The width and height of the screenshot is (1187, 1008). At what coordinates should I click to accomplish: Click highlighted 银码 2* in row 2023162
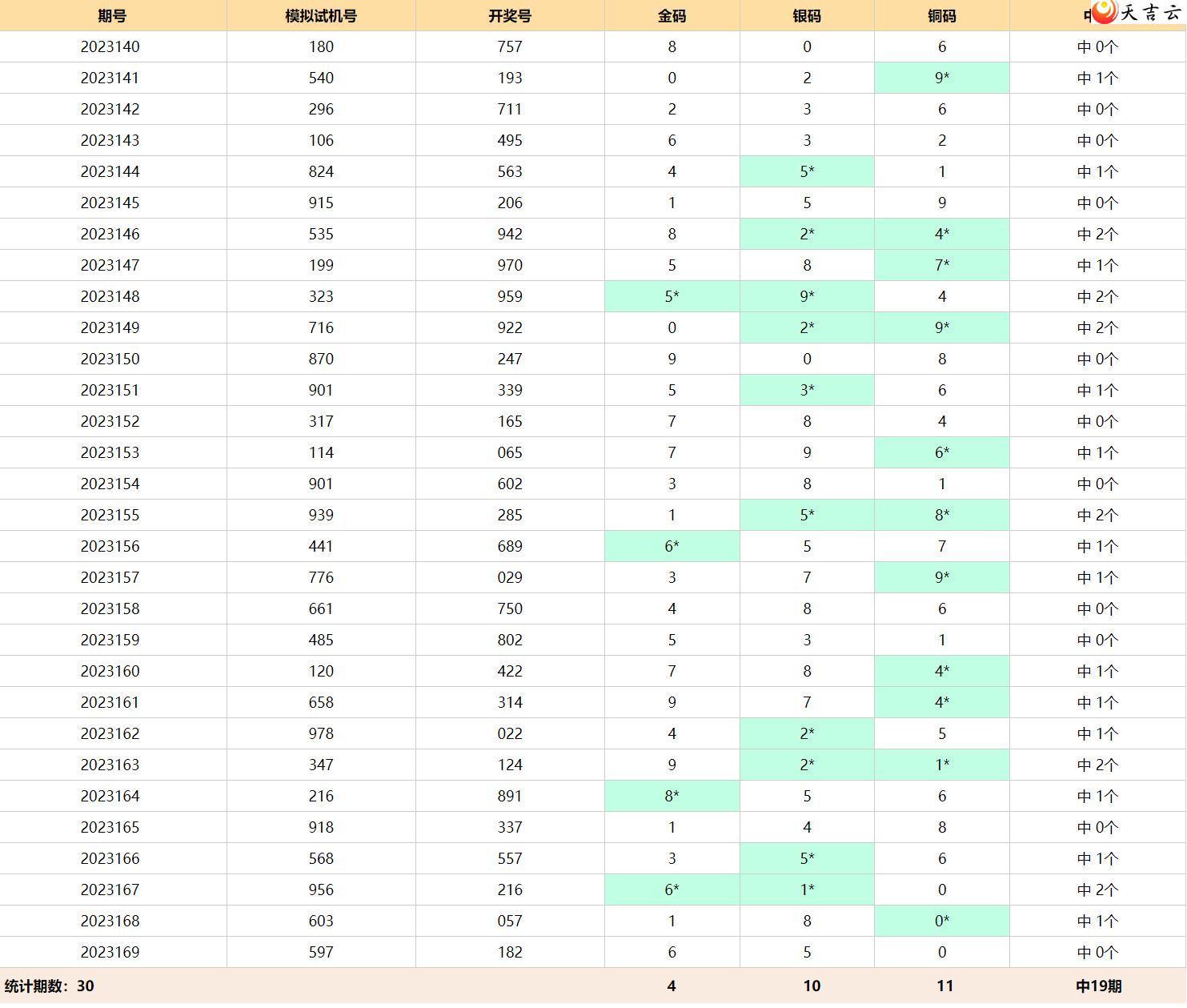807,734
